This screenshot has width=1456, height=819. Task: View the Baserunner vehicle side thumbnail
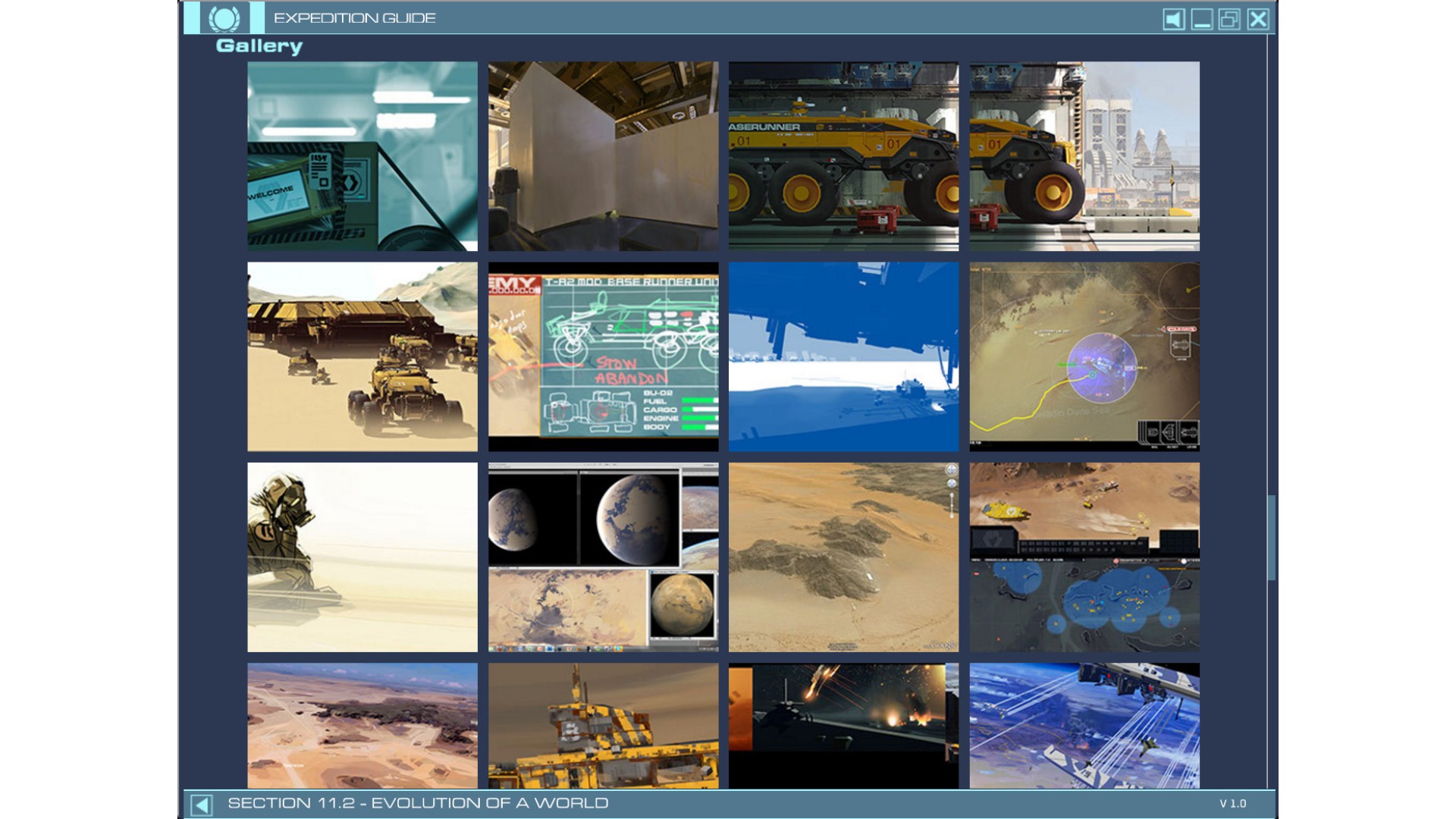click(843, 156)
